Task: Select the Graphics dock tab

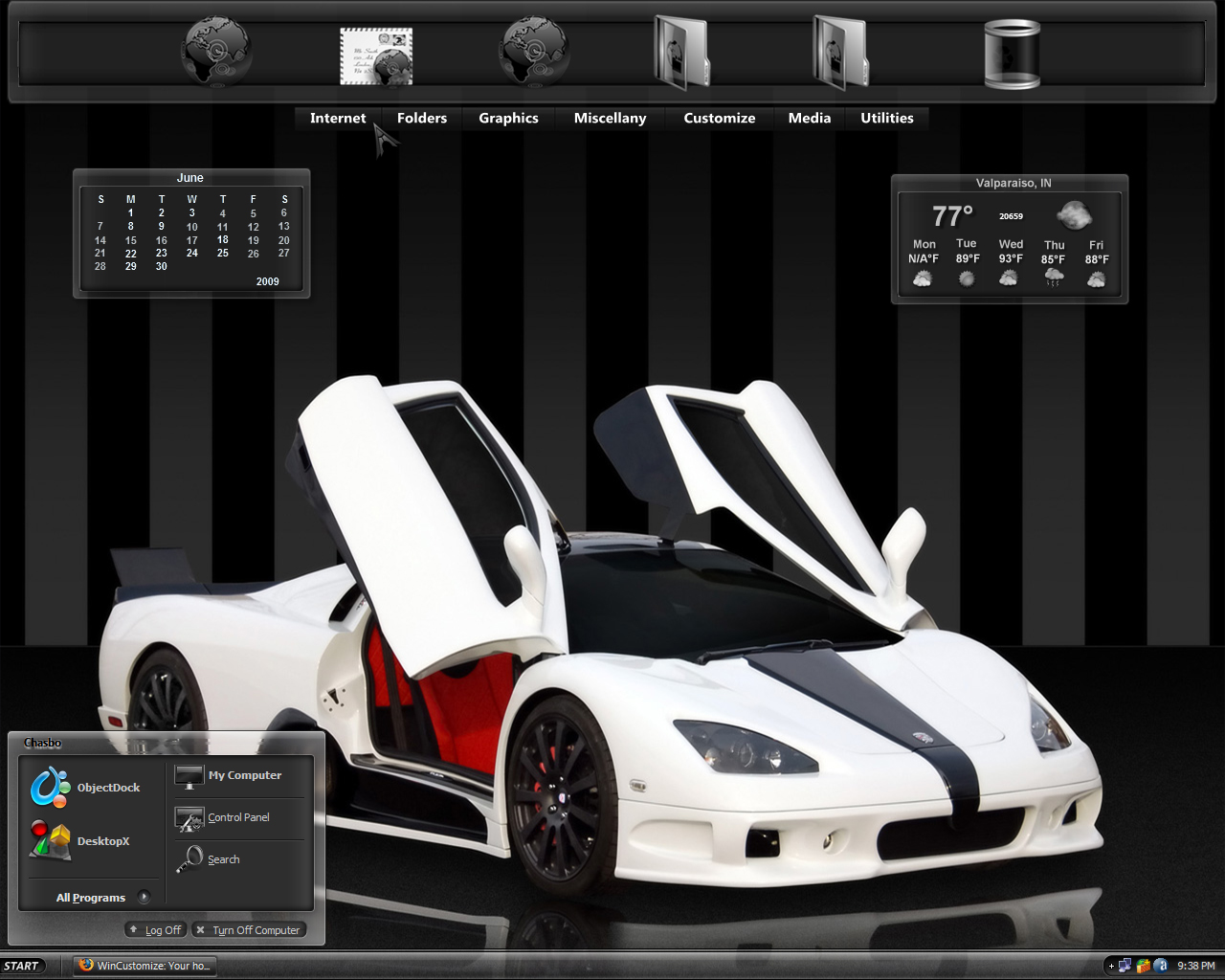Action: (x=508, y=118)
